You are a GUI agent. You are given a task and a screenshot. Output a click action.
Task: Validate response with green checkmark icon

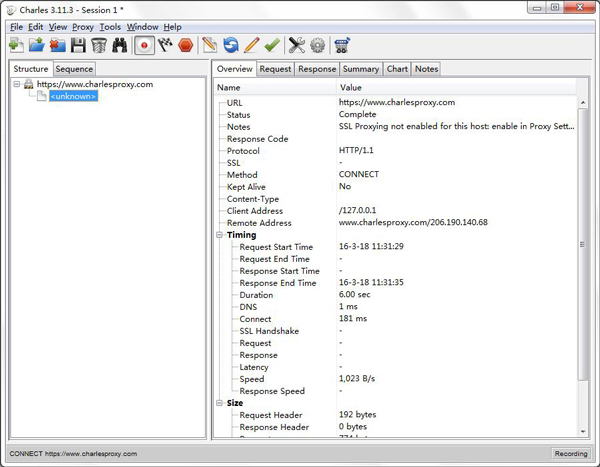(x=272, y=45)
